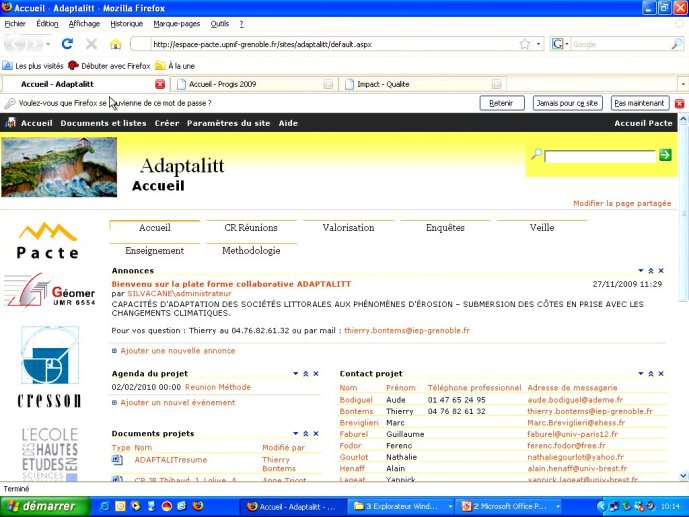Click the Pas maintenant button
The image size is (689, 517).
[x=639, y=103]
